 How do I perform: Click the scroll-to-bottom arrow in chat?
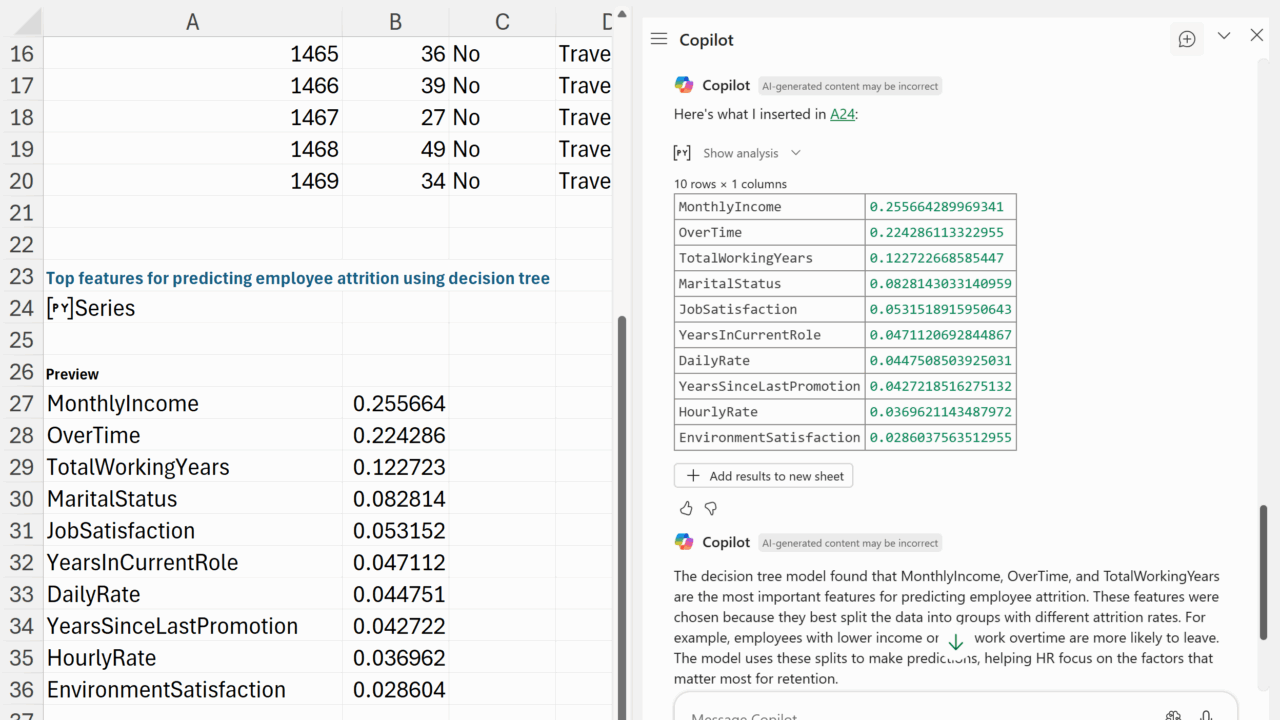(x=955, y=642)
